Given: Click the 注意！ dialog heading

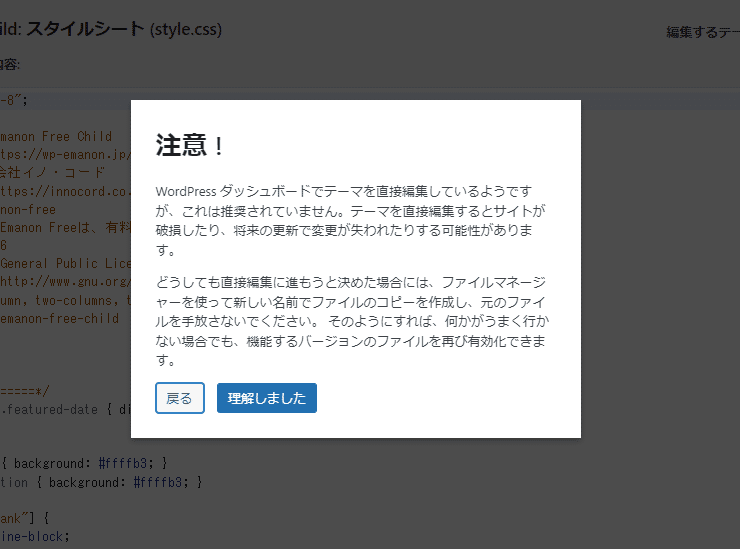Looking at the screenshot, I should pos(190,145).
